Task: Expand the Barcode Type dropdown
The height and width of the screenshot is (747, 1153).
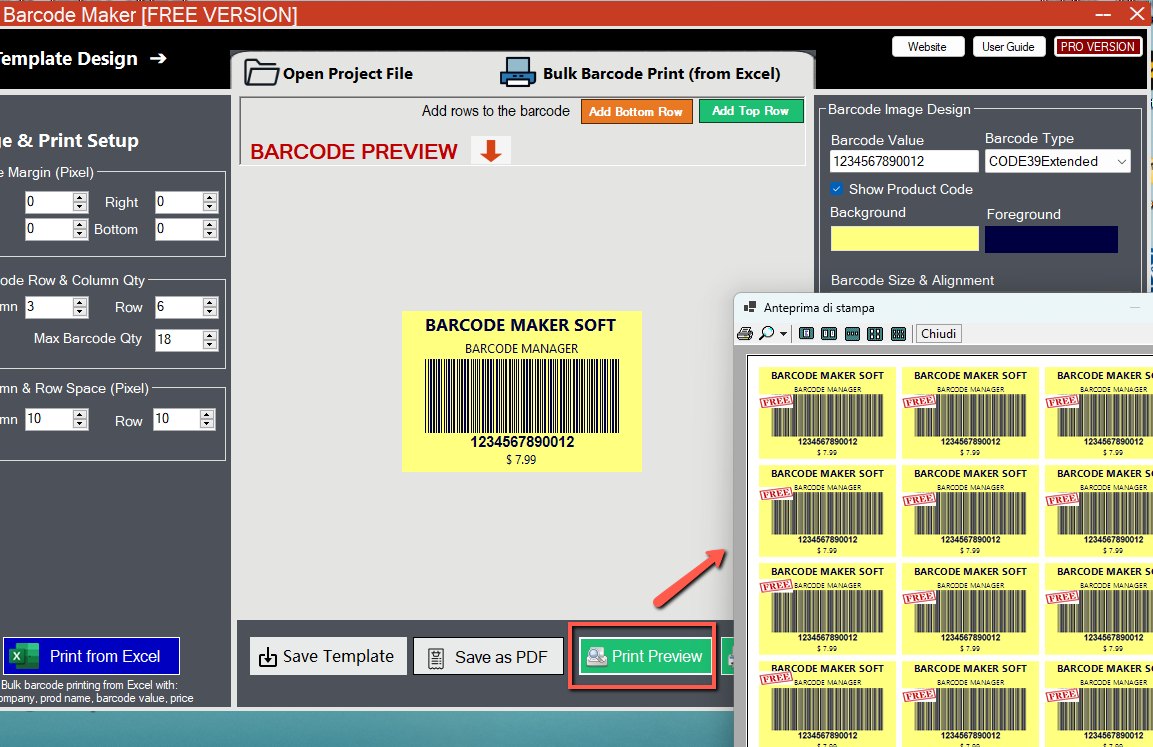Action: pyautogui.click(x=1121, y=161)
